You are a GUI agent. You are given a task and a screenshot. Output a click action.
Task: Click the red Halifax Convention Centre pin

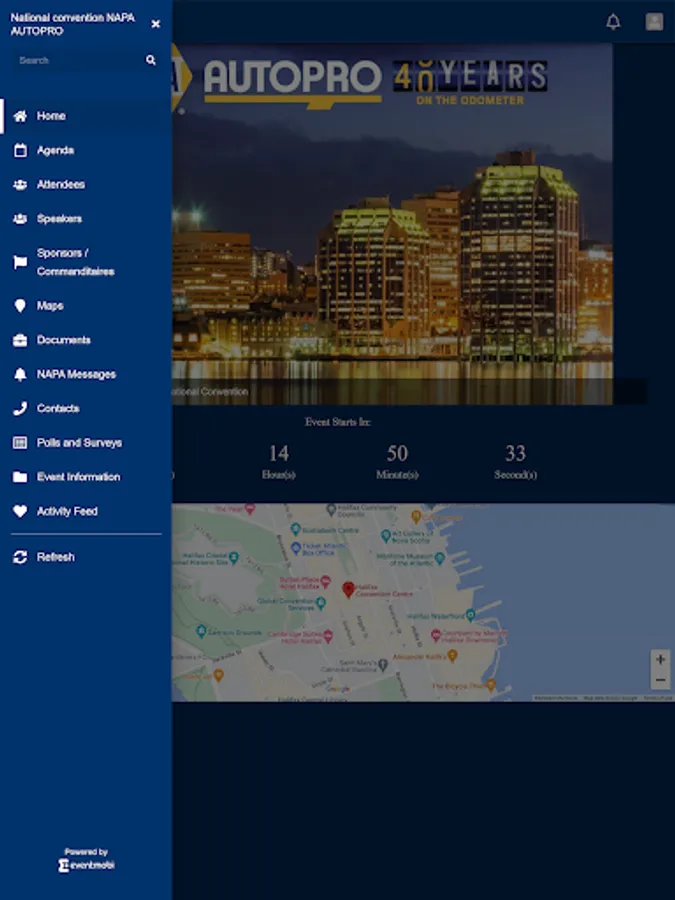[x=348, y=589]
